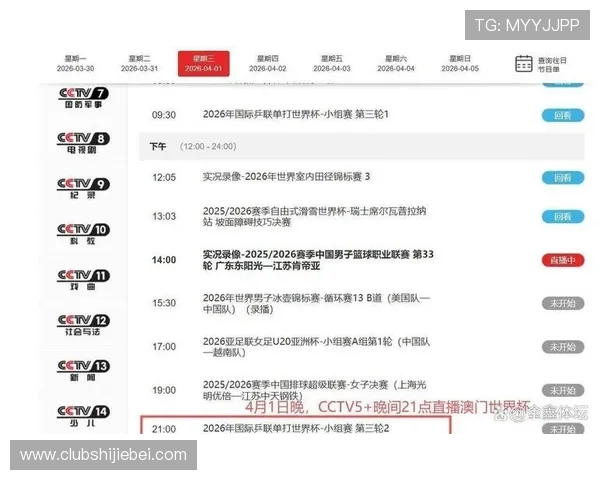
Task: Click 回看 button for 09:30 program
Action: coord(563,115)
